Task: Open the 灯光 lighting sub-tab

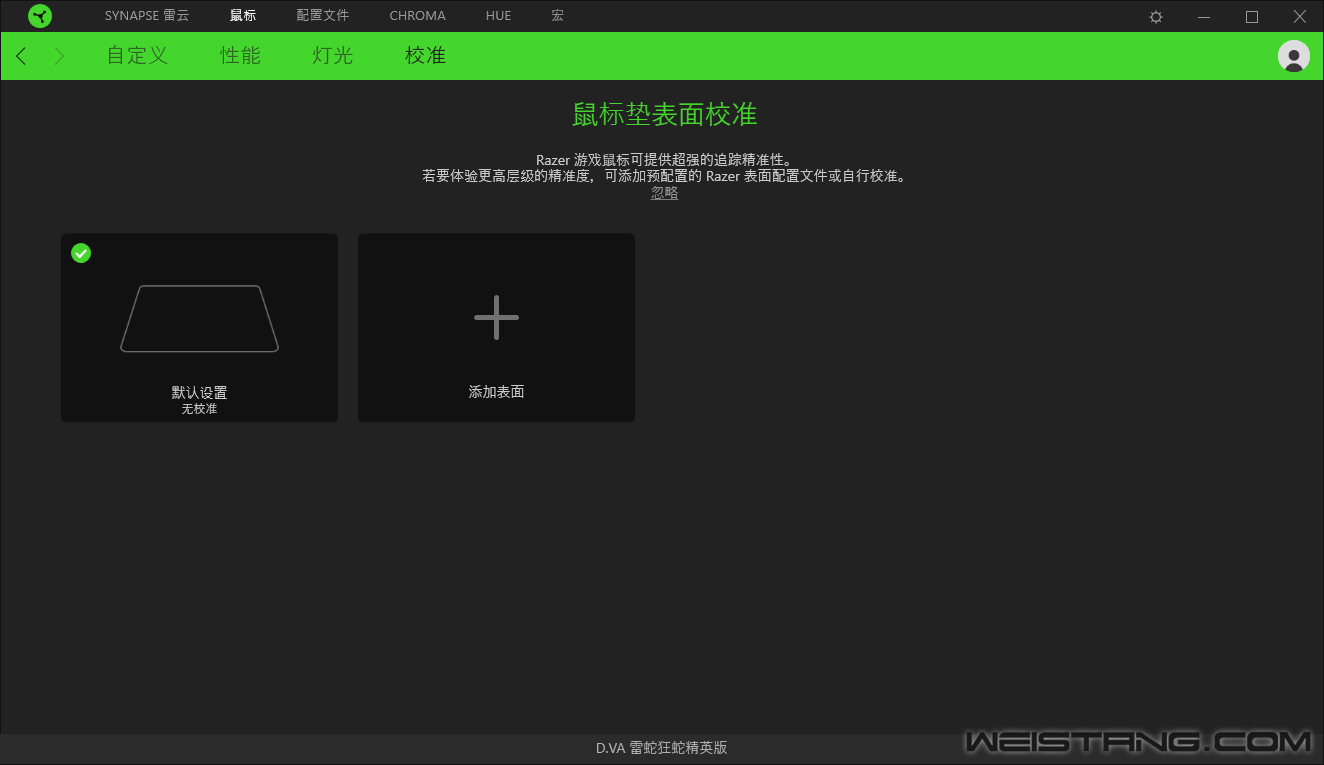Action: coord(332,56)
